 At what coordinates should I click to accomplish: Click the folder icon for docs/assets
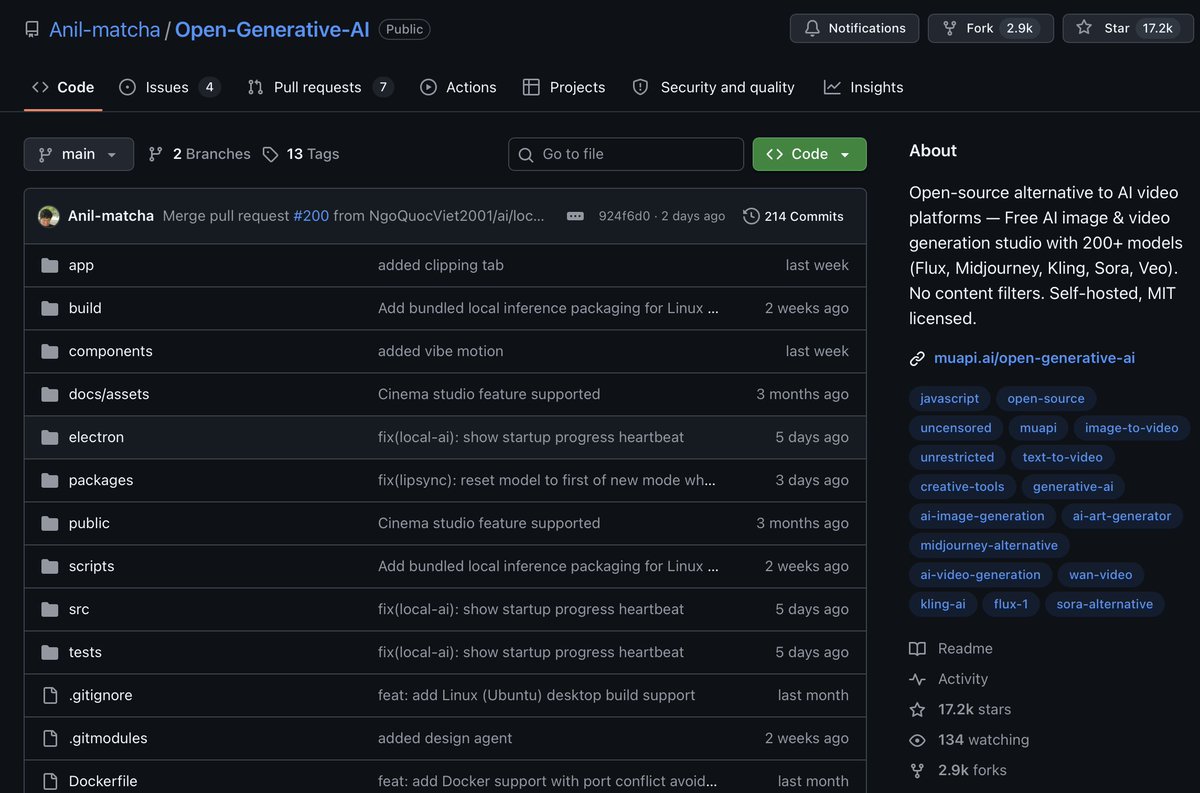pyautogui.click(x=50, y=394)
